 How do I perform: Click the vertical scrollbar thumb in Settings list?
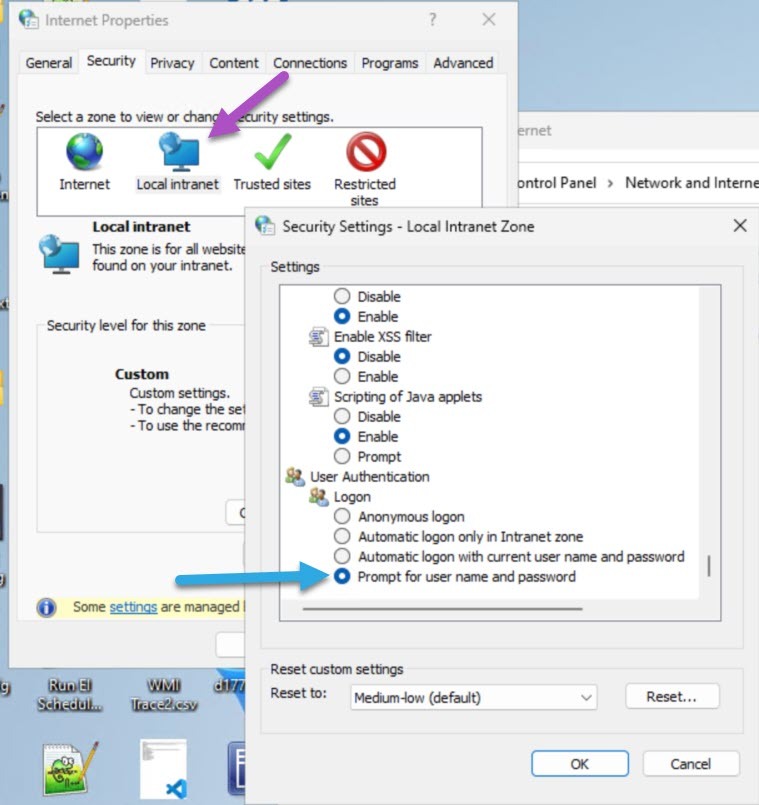click(709, 566)
